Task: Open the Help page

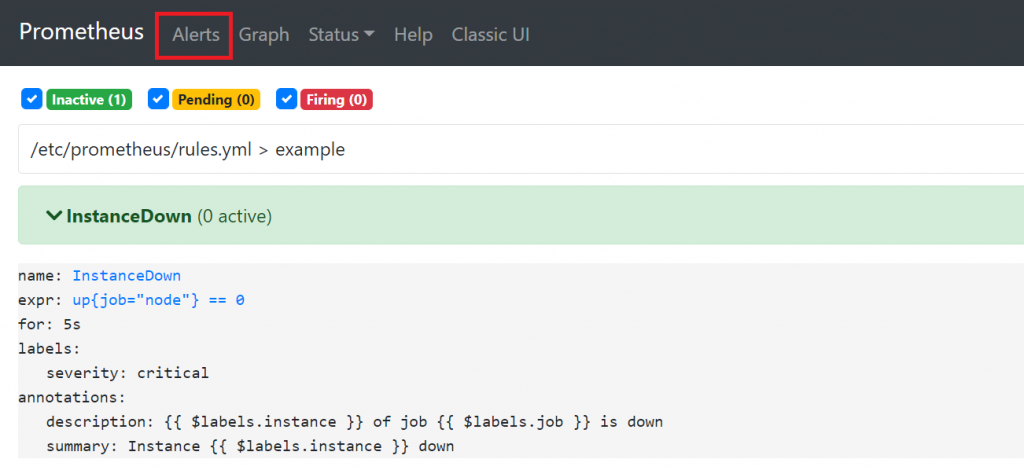Action: tap(413, 34)
